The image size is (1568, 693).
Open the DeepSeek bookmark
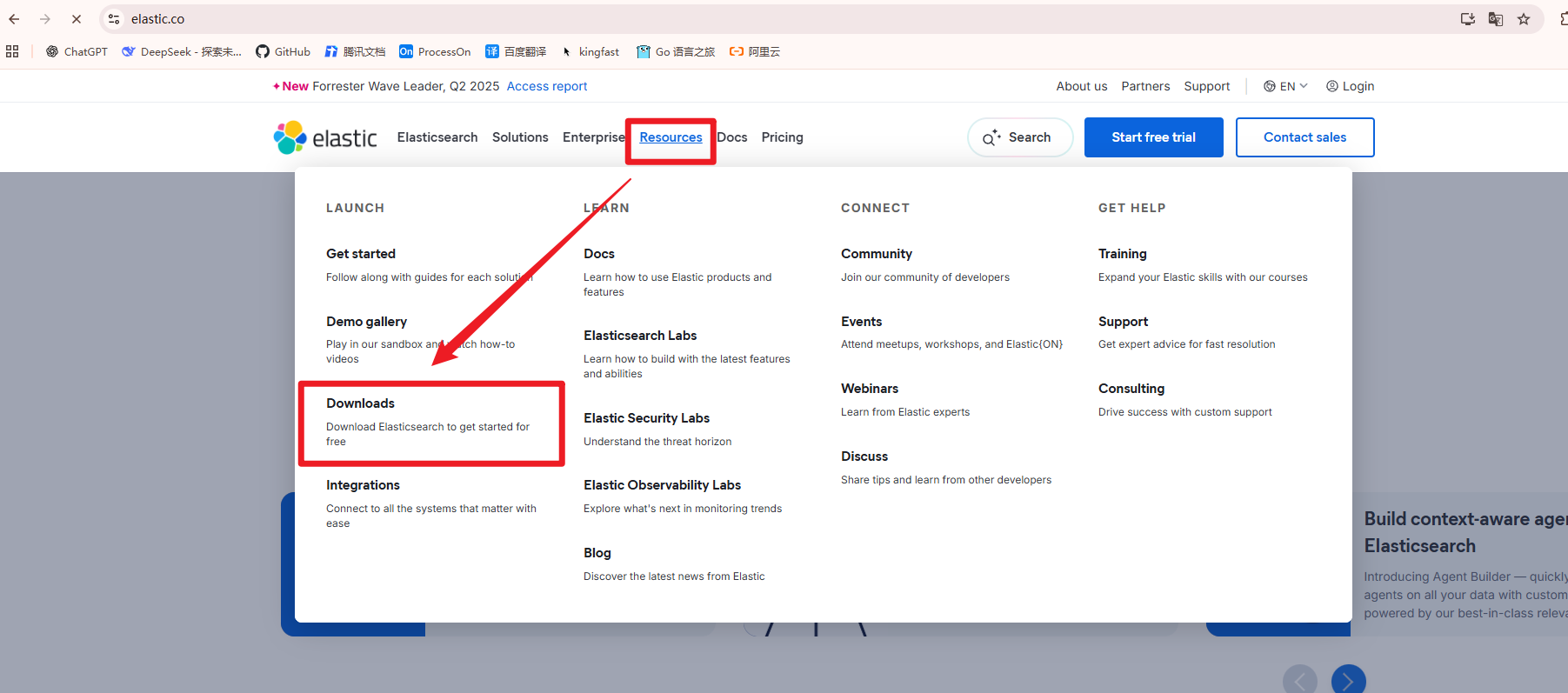pyautogui.click(x=182, y=51)
